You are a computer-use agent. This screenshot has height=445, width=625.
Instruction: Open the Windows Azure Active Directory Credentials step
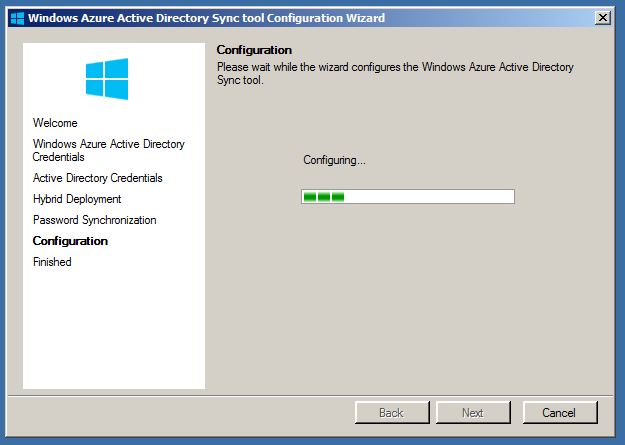tap(108, 150)
